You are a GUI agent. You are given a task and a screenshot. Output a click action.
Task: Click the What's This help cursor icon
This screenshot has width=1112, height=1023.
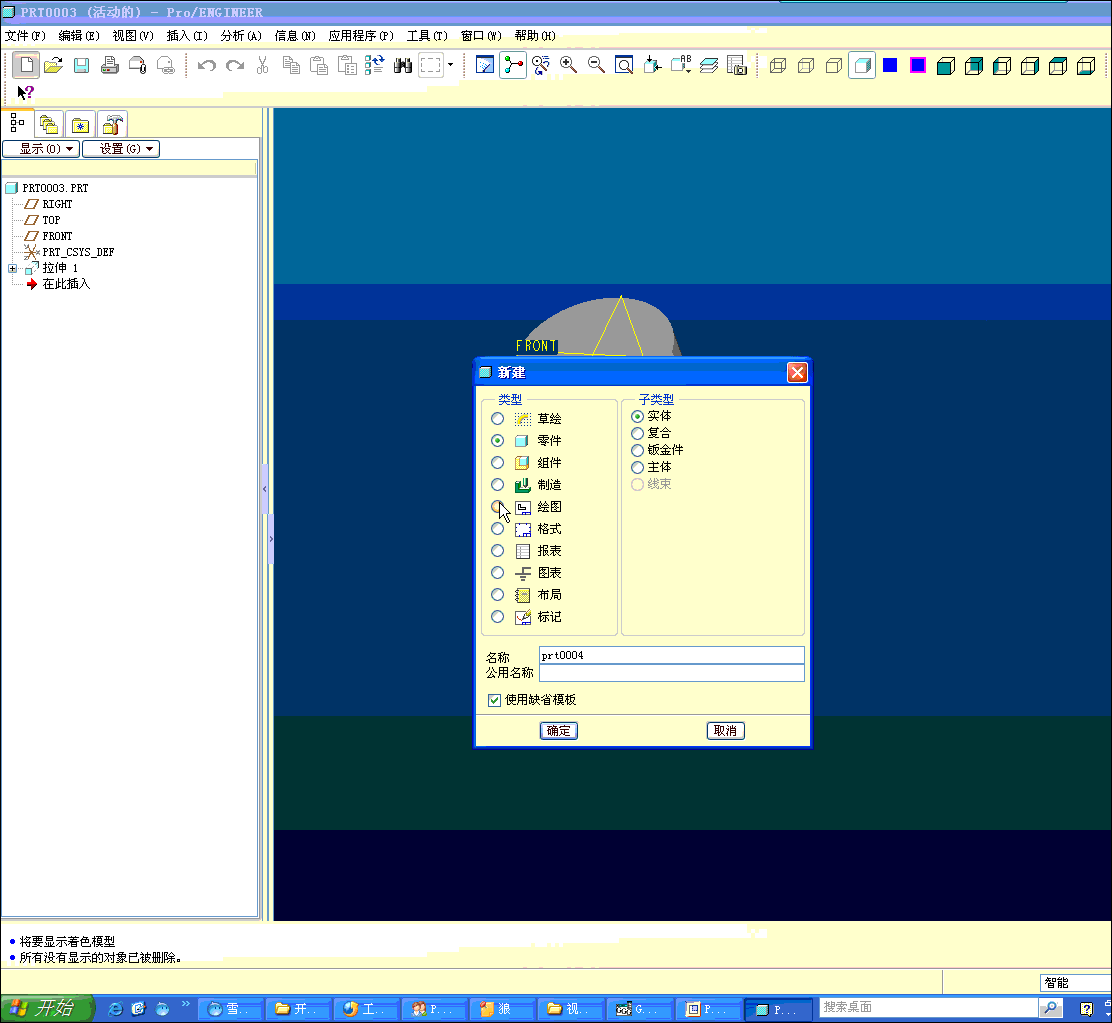click(x=26, y=92)
